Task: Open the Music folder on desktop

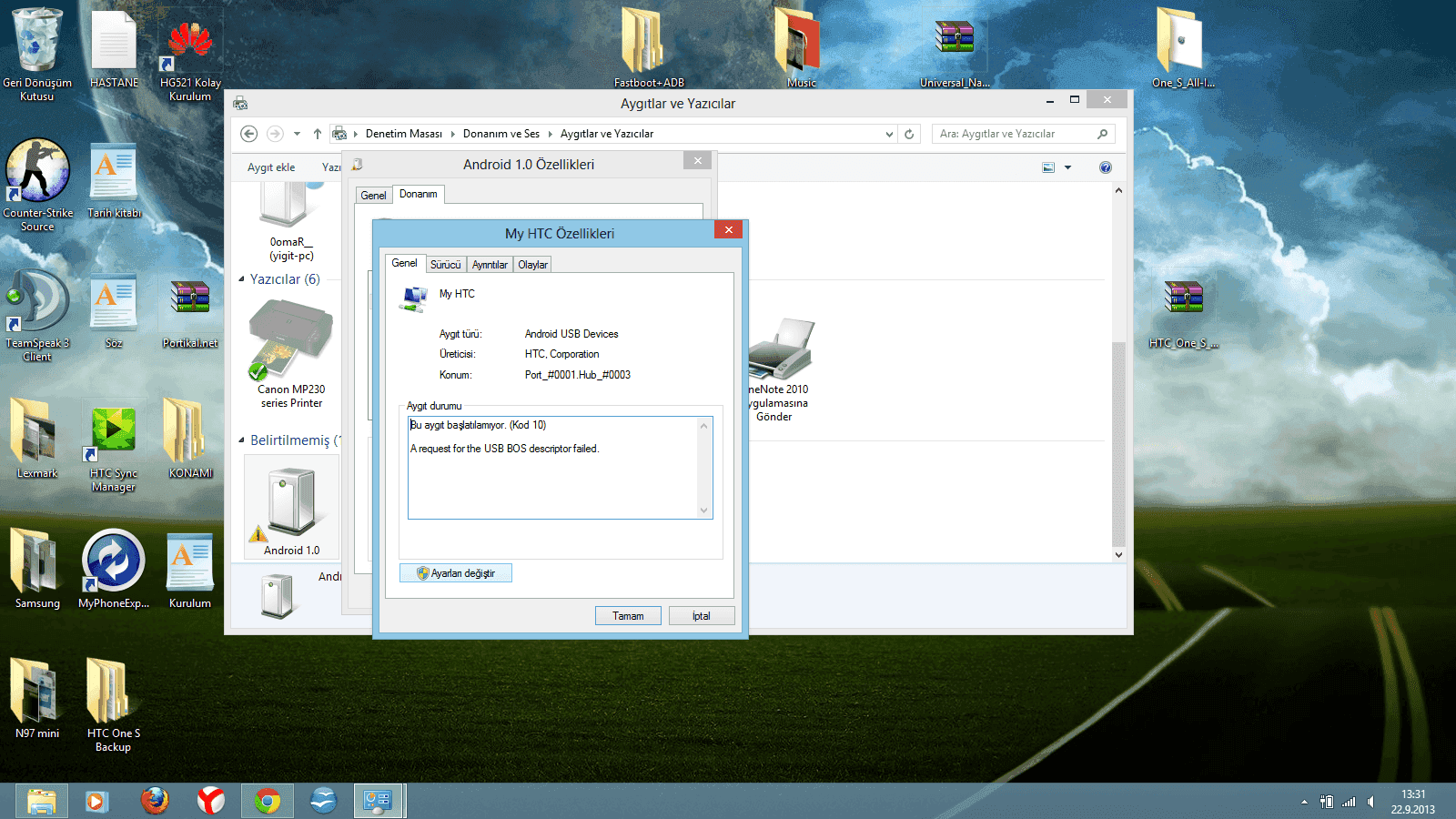Action: 801,48
